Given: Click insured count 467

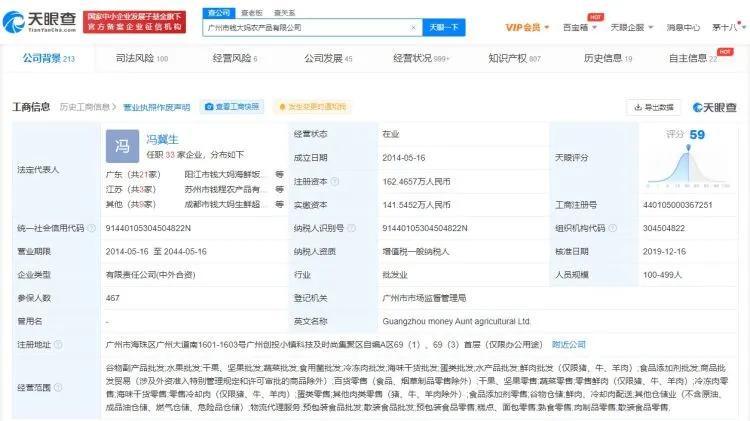Looking at the screenshot, I should tap(112, 298).
